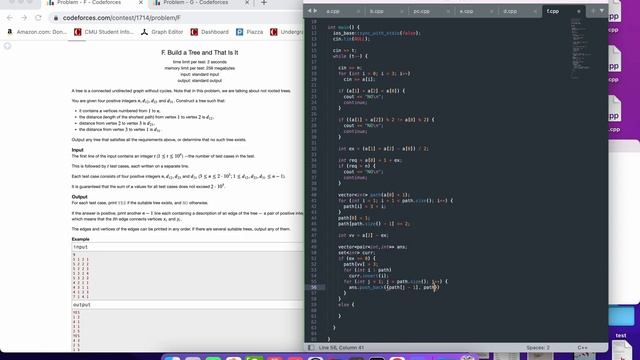This screenshot has width=640, height=360.
Task: Close the pc.cpp editor tab
Action: click(x=448, y=11)
